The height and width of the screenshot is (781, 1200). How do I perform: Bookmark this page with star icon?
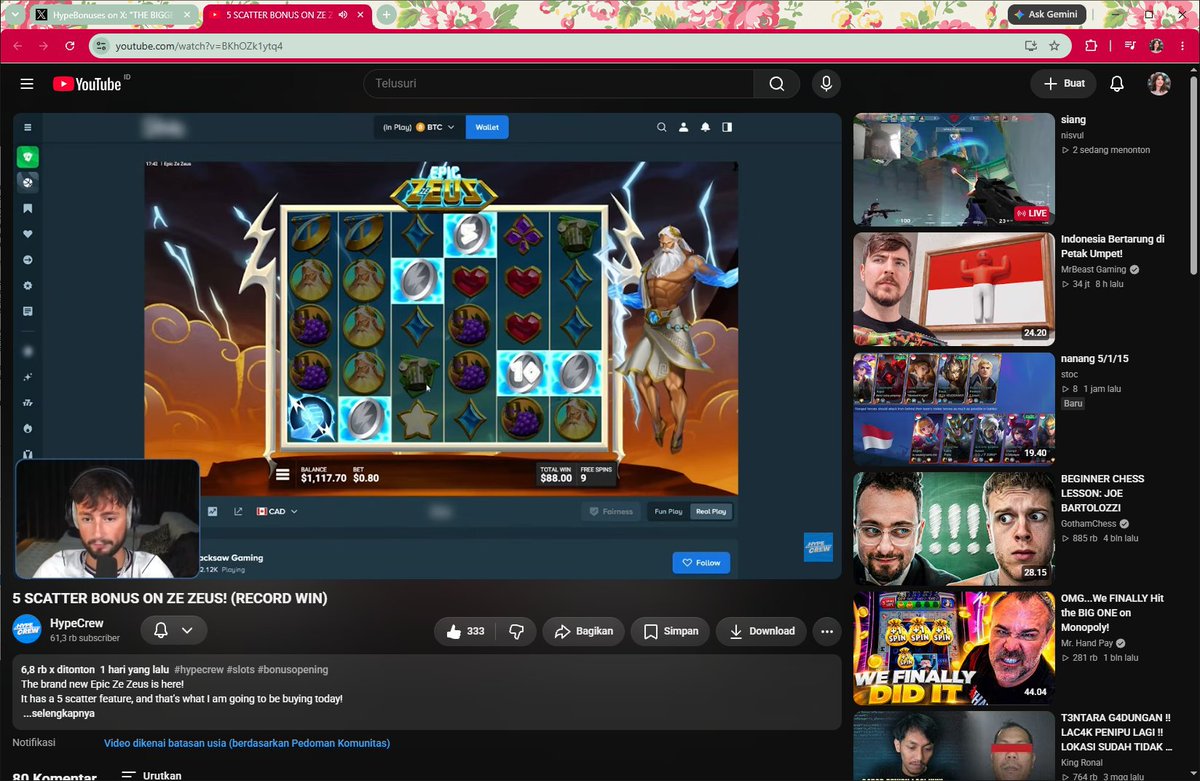pyautogui.click(x=1054, y=46)
